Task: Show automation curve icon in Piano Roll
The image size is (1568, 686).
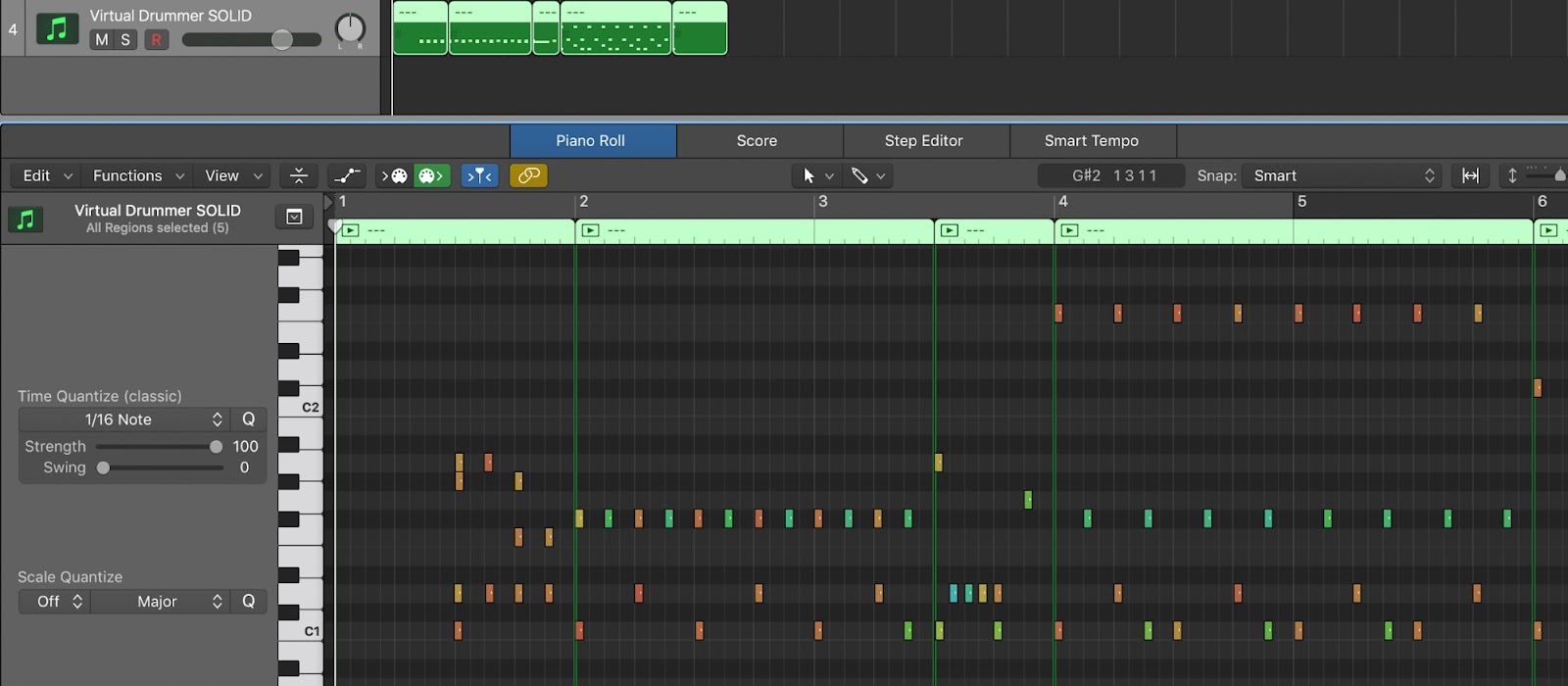Action: (347, 175)
